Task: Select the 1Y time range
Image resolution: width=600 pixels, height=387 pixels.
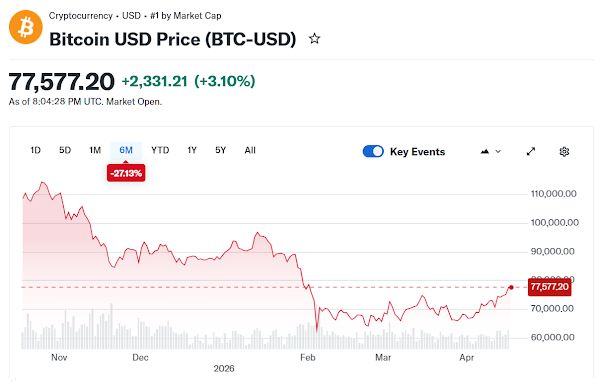Action: tap(192, 150)
